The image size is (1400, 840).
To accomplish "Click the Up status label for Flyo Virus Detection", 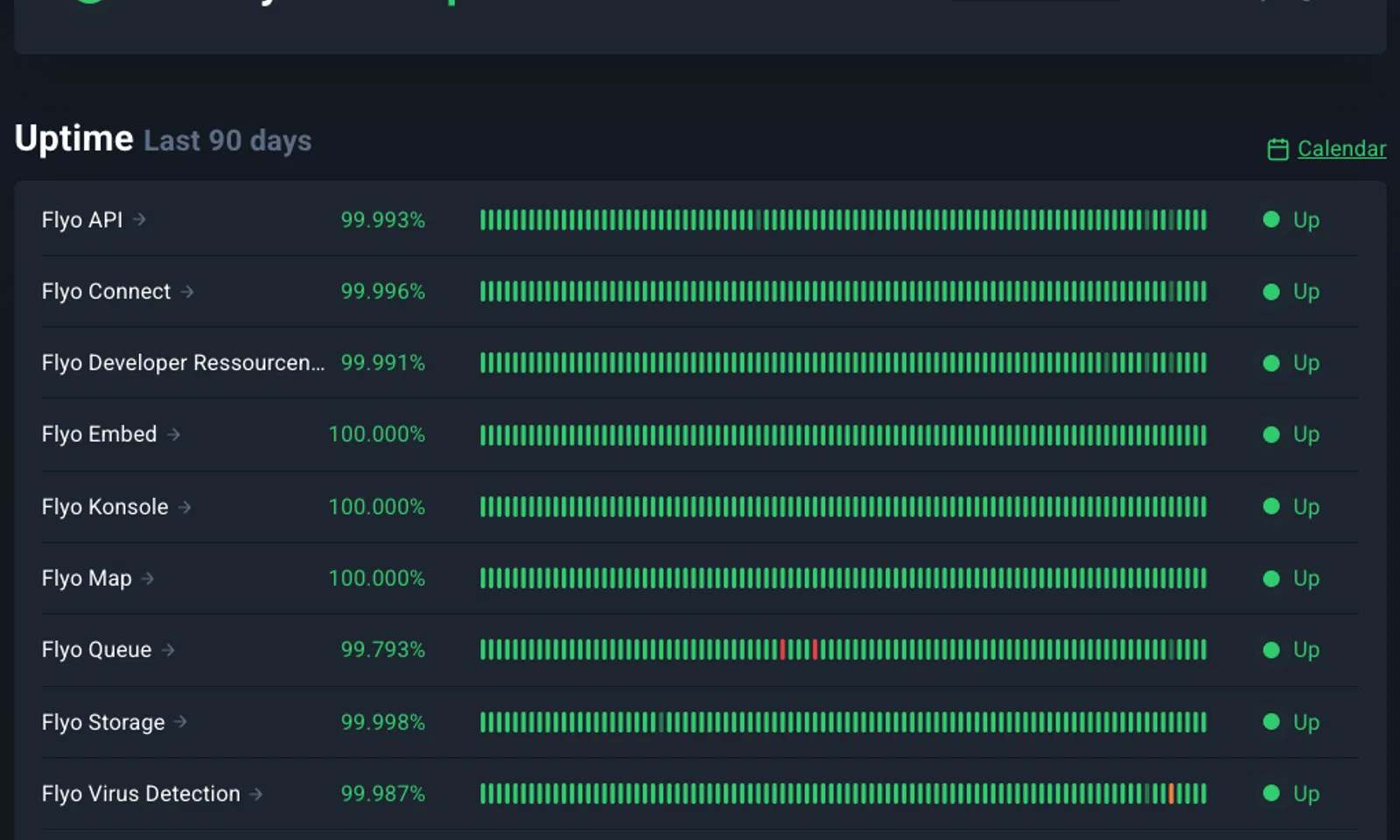I will [1306, 794].
